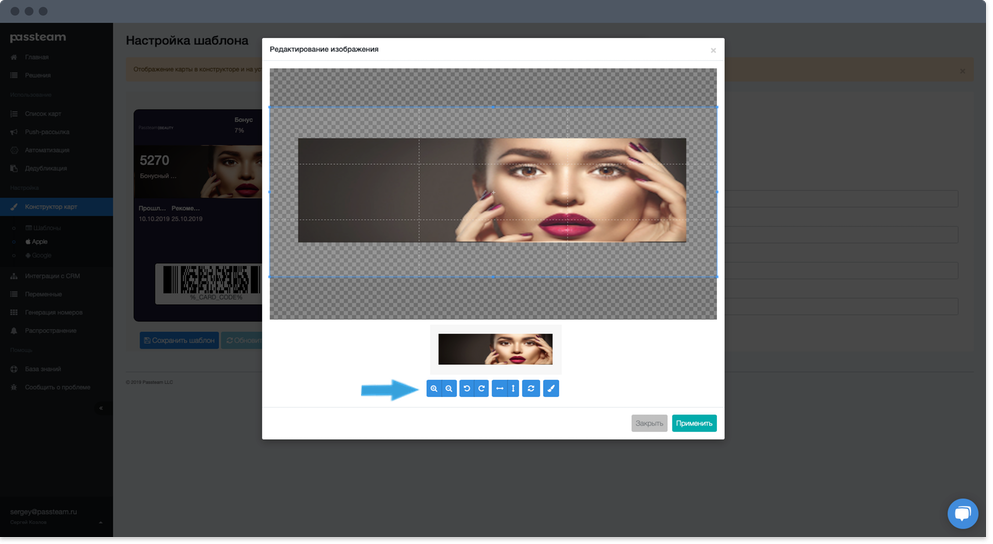Click the home icon next to Главная
The height and width of the screenshot is (544, 993).
pos(14,57)
